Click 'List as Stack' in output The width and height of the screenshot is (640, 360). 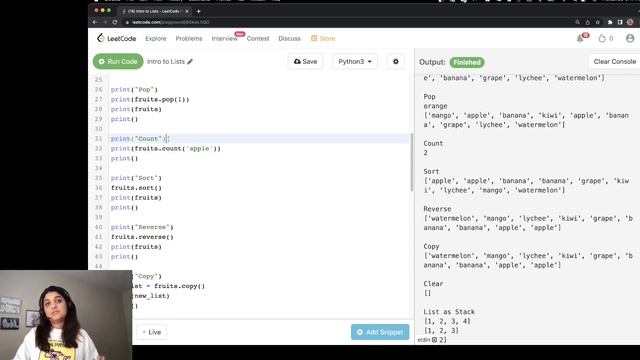tap(449, 312)
